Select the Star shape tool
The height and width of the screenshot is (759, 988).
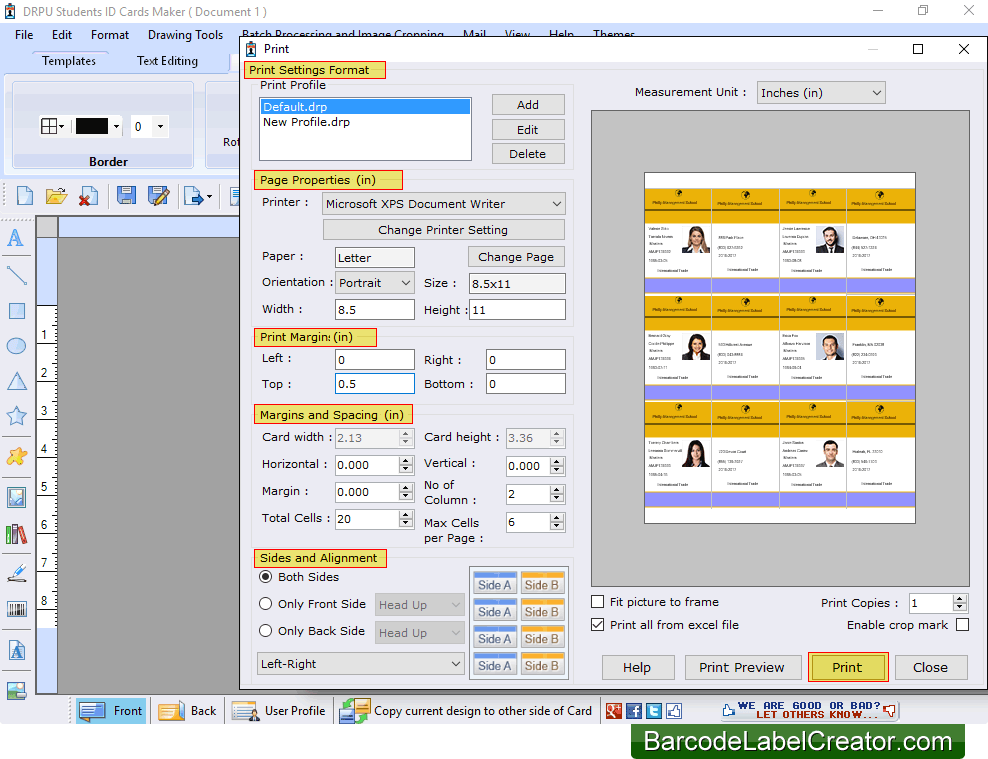tap(16, 413)
